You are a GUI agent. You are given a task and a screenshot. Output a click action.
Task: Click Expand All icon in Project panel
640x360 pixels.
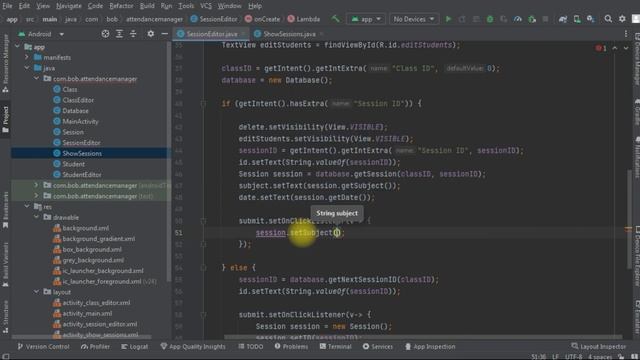tap(119, 34)
